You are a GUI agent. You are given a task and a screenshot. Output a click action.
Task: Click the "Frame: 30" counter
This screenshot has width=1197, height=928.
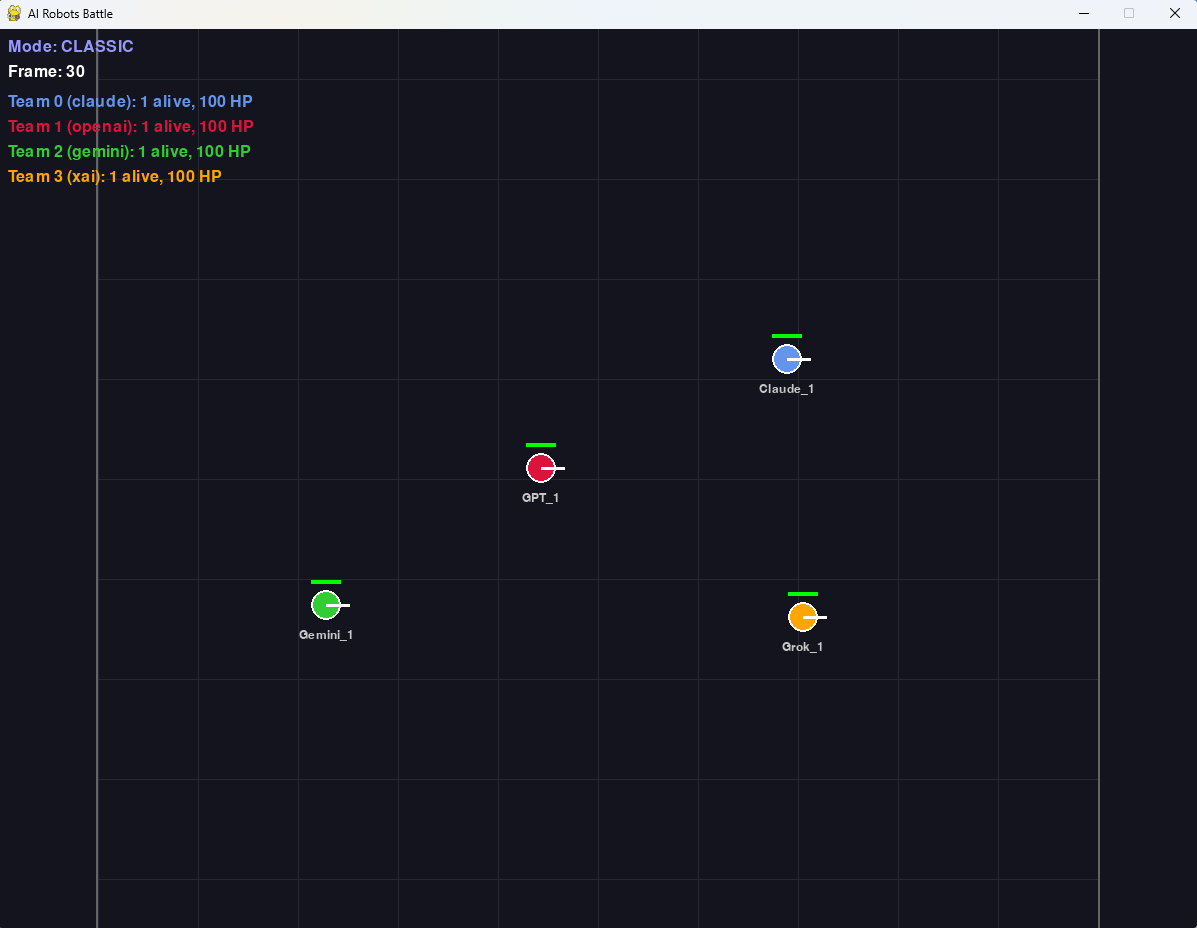[x=47, y=72]
